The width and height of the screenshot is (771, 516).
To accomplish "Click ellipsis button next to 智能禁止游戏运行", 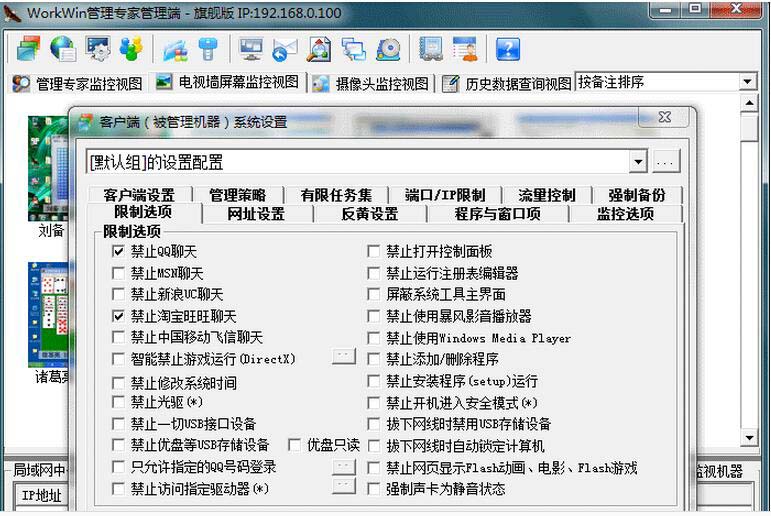I will pyautogui.click(x=344, y=356).
